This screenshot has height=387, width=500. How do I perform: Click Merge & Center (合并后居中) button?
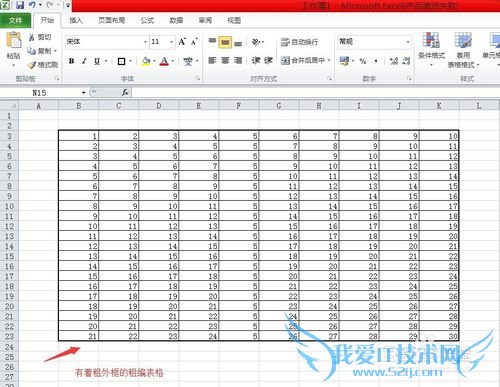303,60
